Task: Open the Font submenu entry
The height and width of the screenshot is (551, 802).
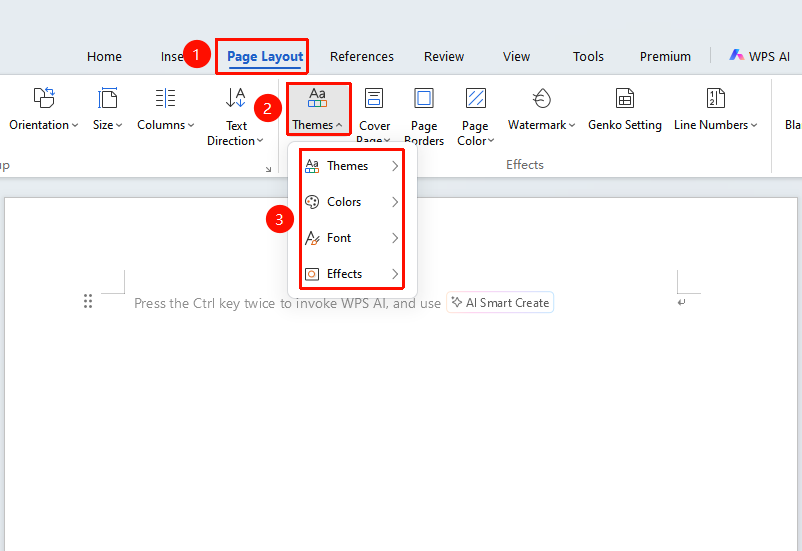Action: click(351, 238)
